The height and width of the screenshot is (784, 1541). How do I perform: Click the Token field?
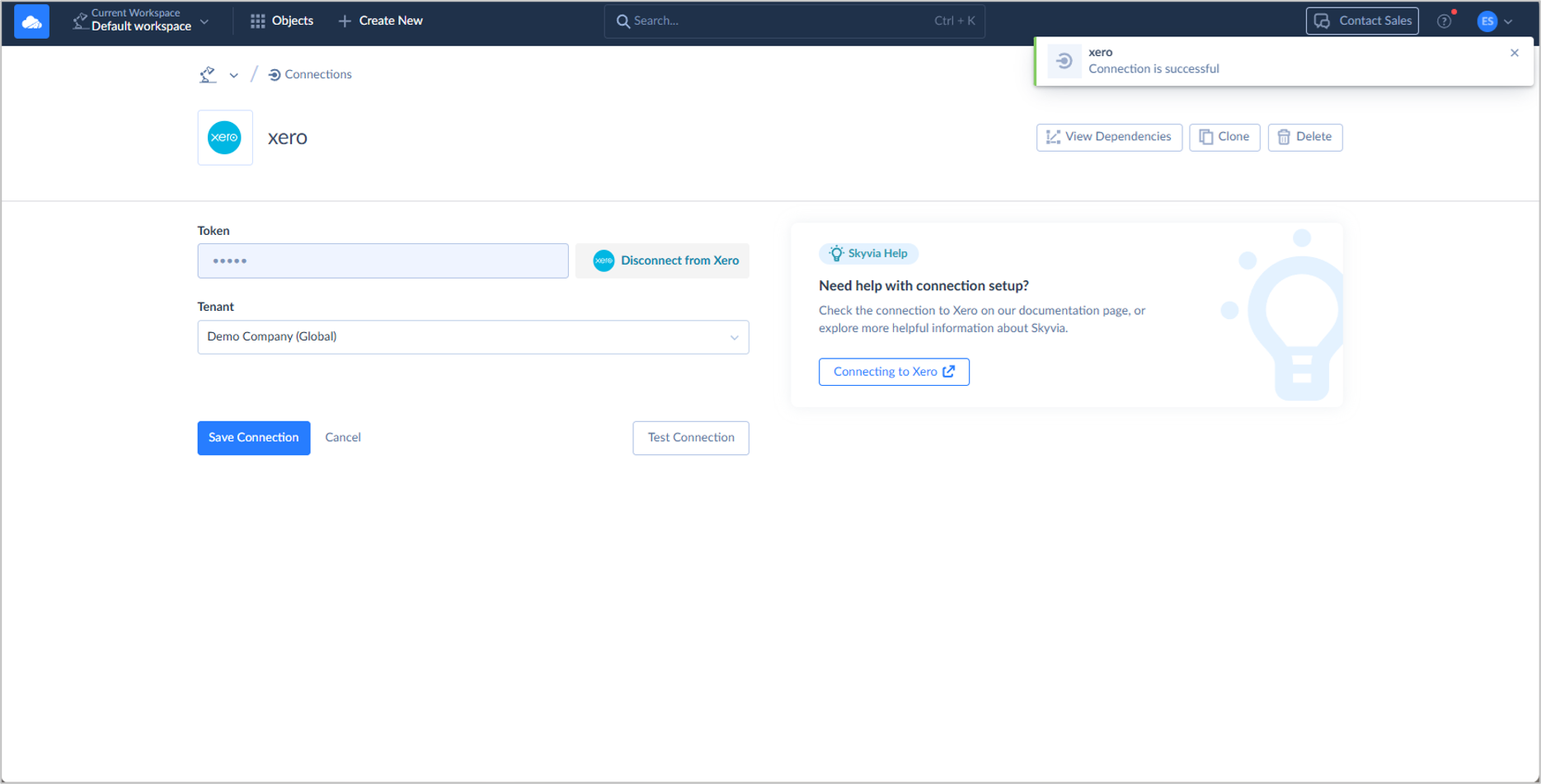pyautogui.click(x=383, y=261)
